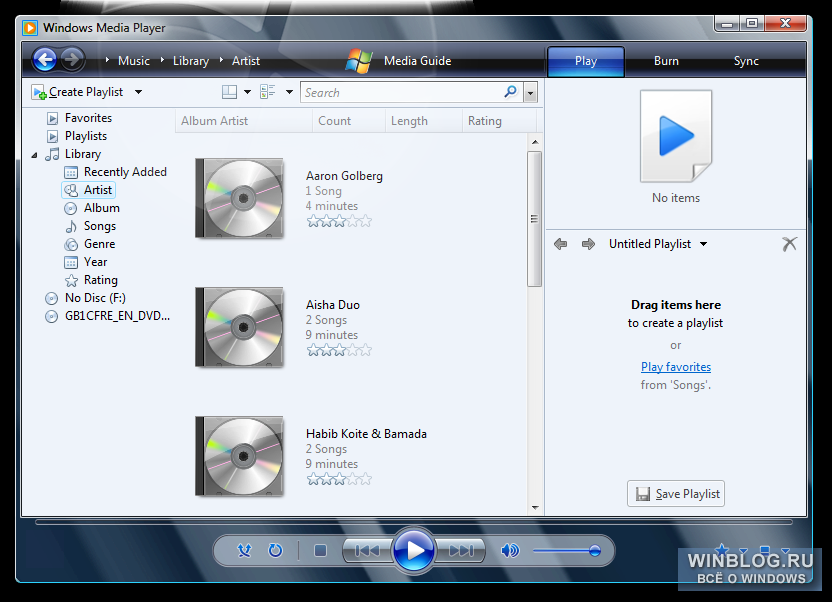The height and width of the screenshot is (602, 832).
Task: Open the search options dropdown
Action: 531,93
